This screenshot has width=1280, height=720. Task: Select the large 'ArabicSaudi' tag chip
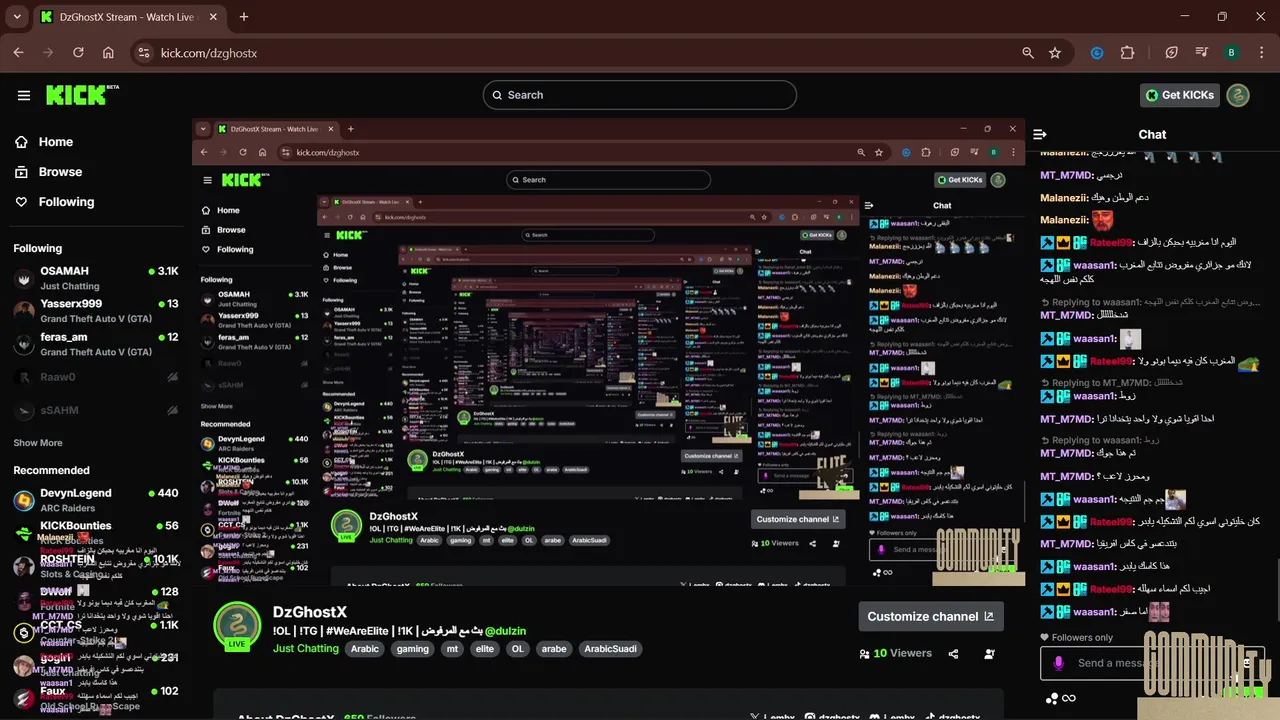(x=610, y=649)
